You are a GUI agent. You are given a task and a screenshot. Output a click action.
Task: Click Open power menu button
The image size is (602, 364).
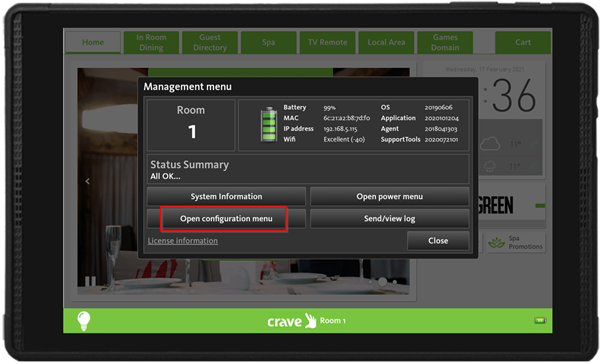tap(389, 196)
